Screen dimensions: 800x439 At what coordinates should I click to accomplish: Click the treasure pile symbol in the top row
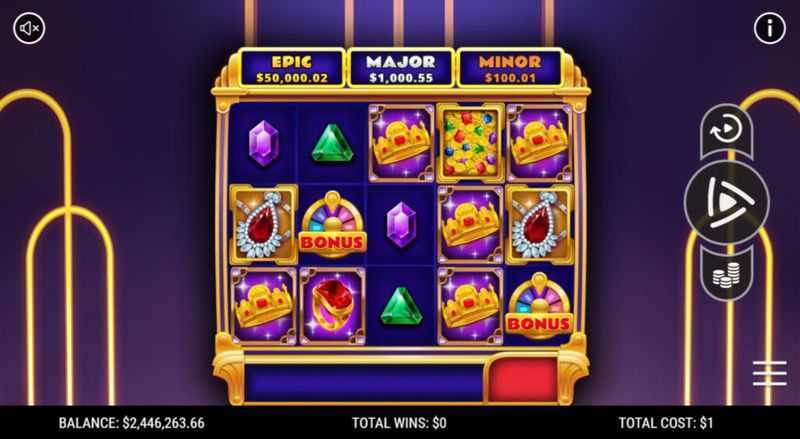click(x=470, y=143)
